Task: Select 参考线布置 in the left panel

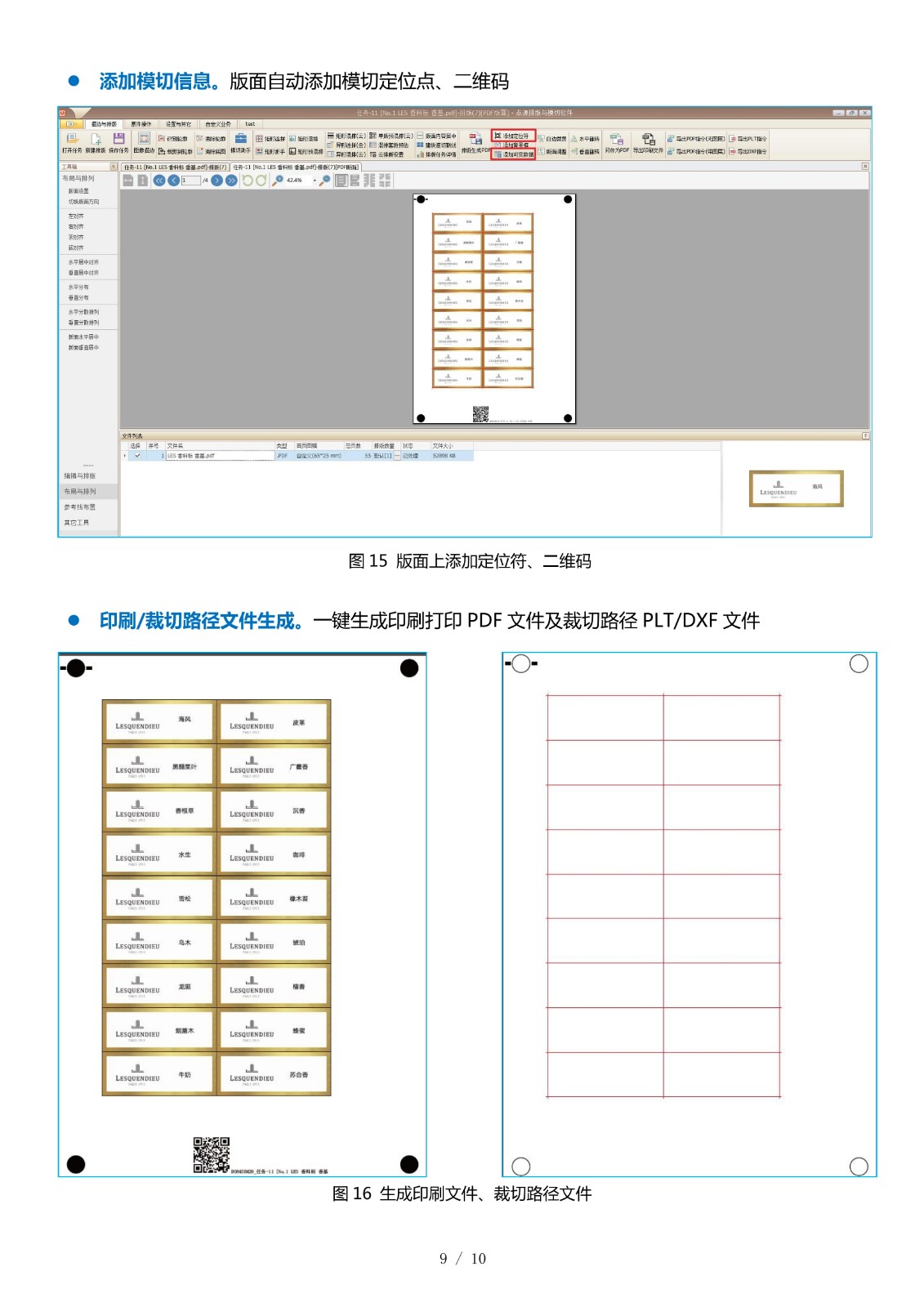Action: pos(80,507)
